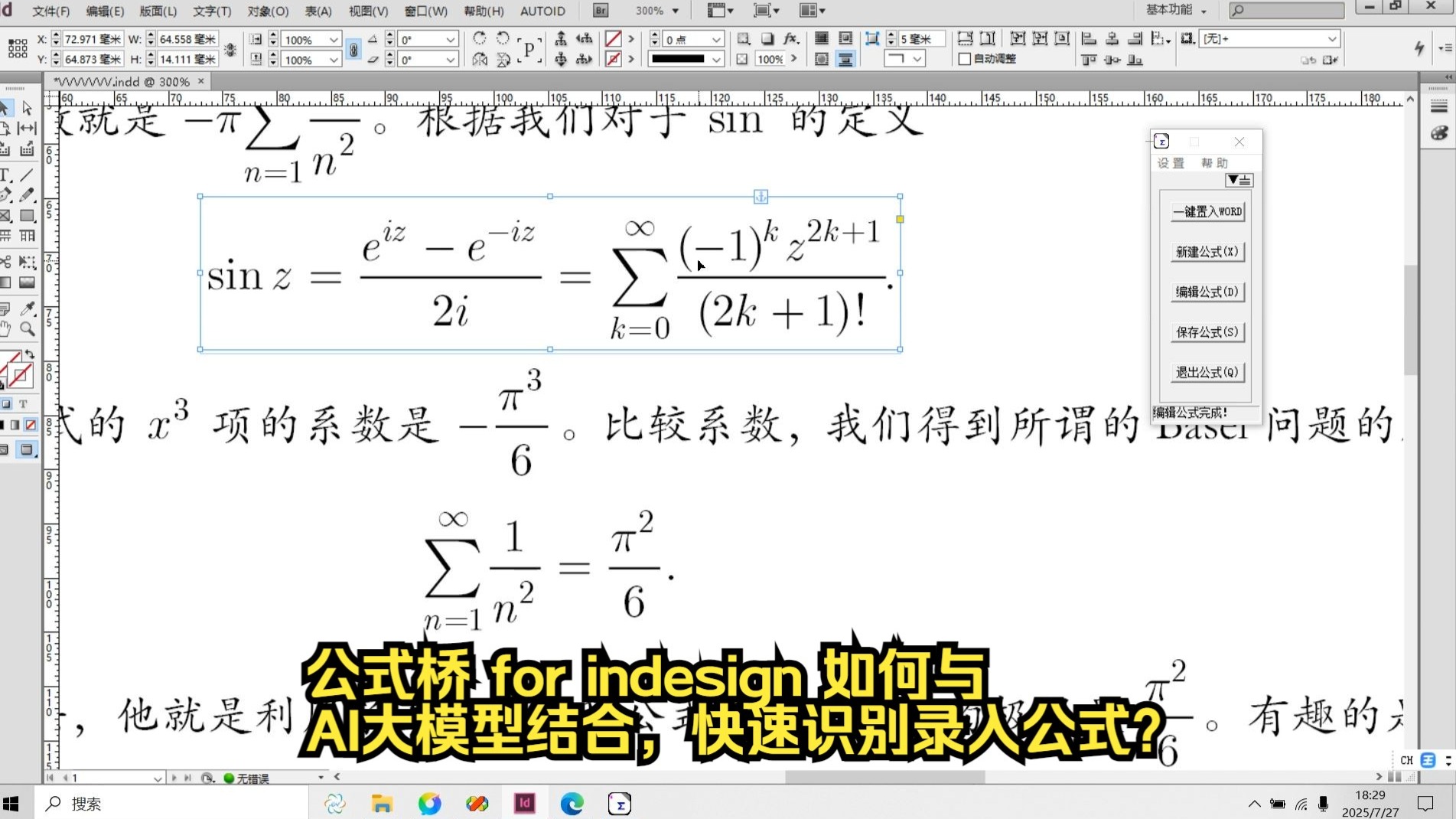Toggle formatting affects container button

6,403
